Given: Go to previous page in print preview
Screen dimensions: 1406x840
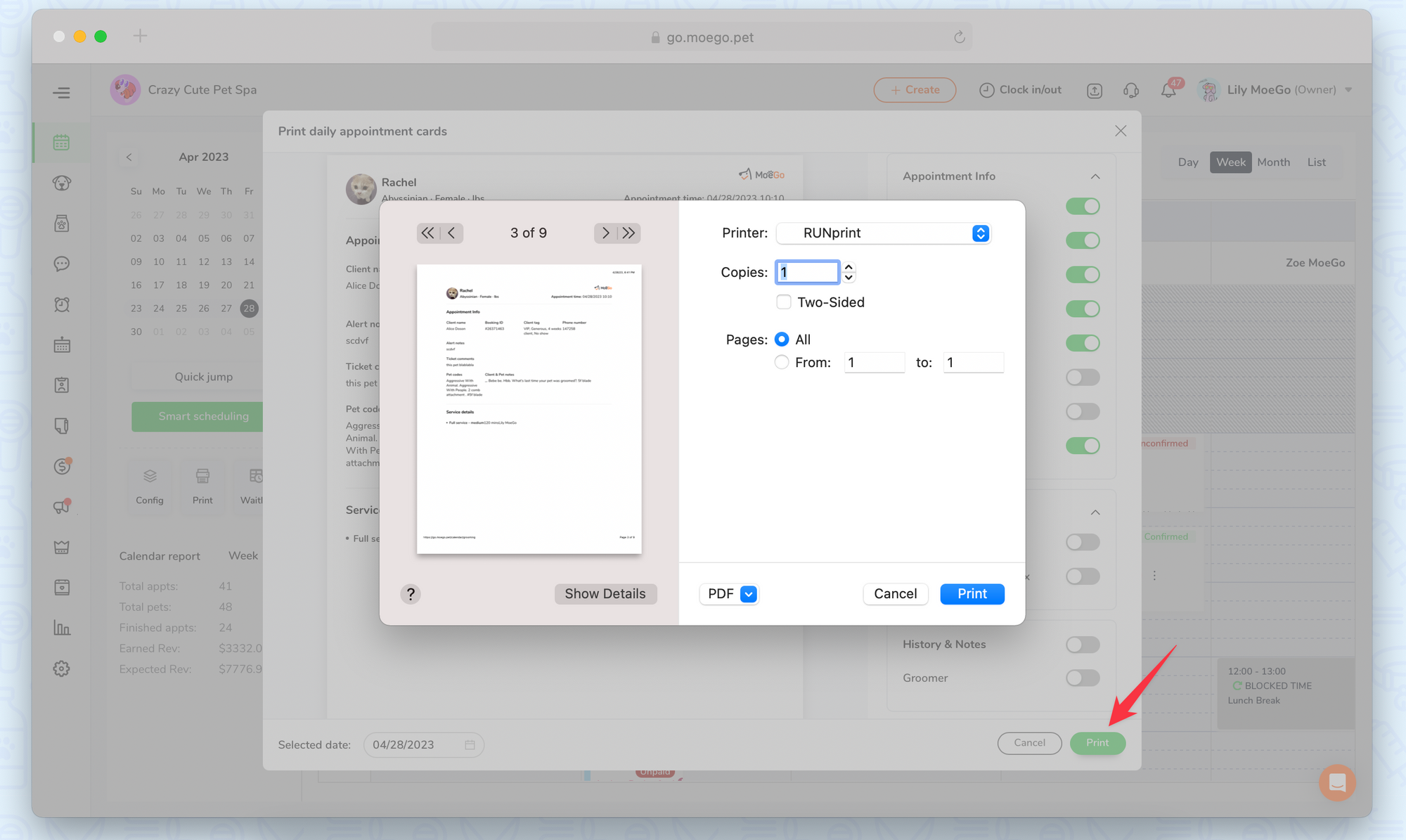Looking at the screenshot, I should 452,233.
